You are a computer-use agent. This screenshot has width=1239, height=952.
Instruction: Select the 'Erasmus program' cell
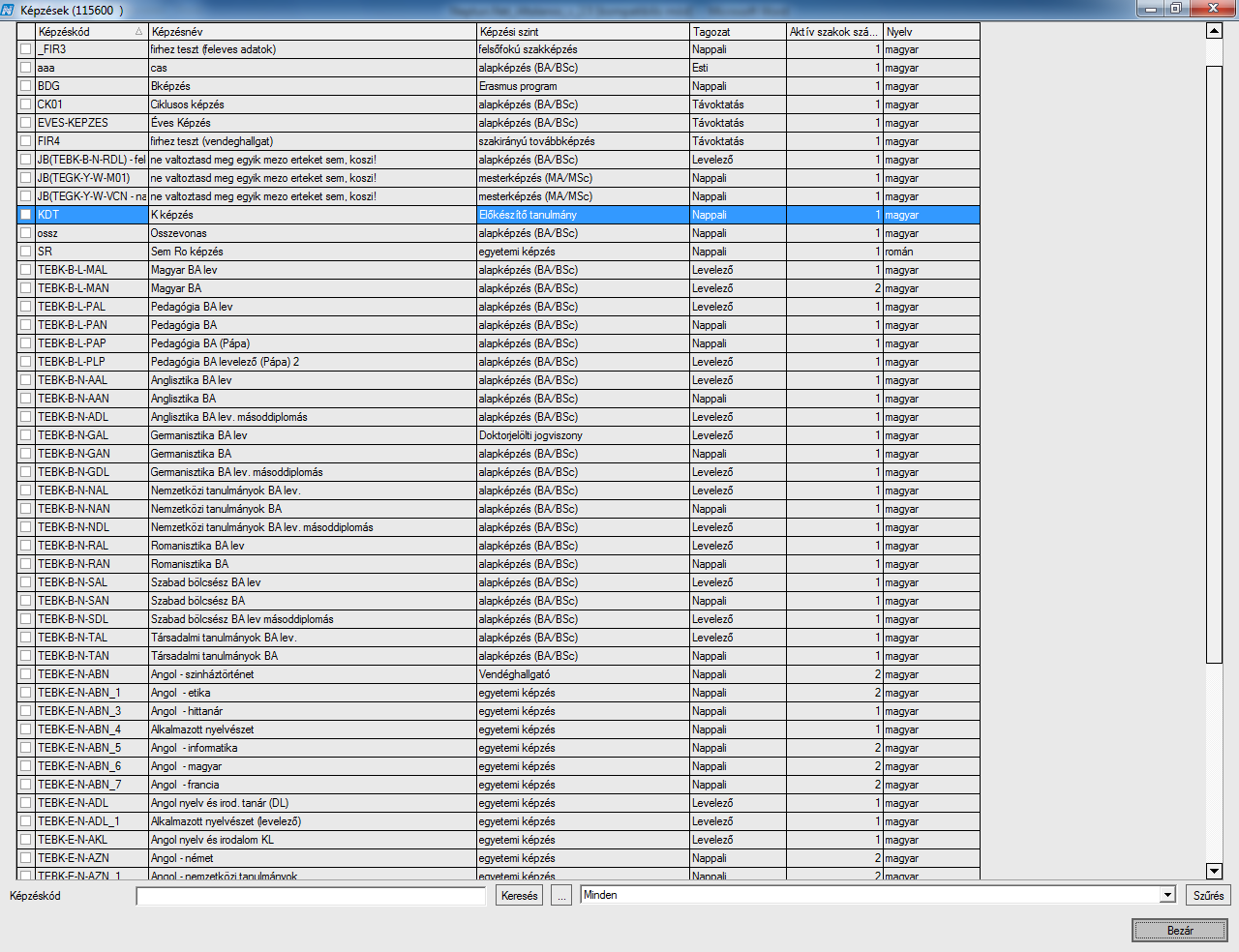click(583, 86)
